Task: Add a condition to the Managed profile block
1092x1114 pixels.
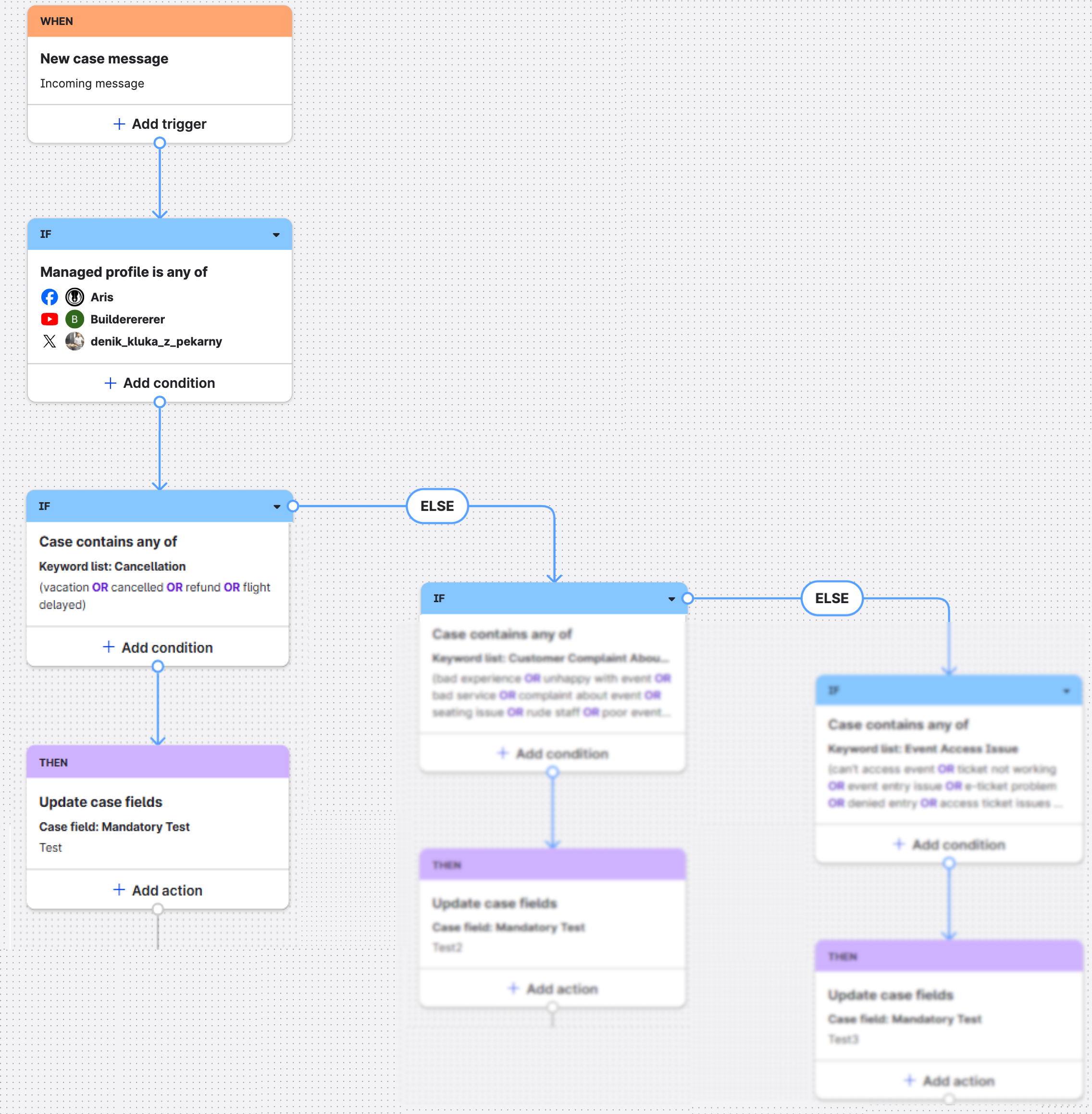Action: [x=160, y=383]
